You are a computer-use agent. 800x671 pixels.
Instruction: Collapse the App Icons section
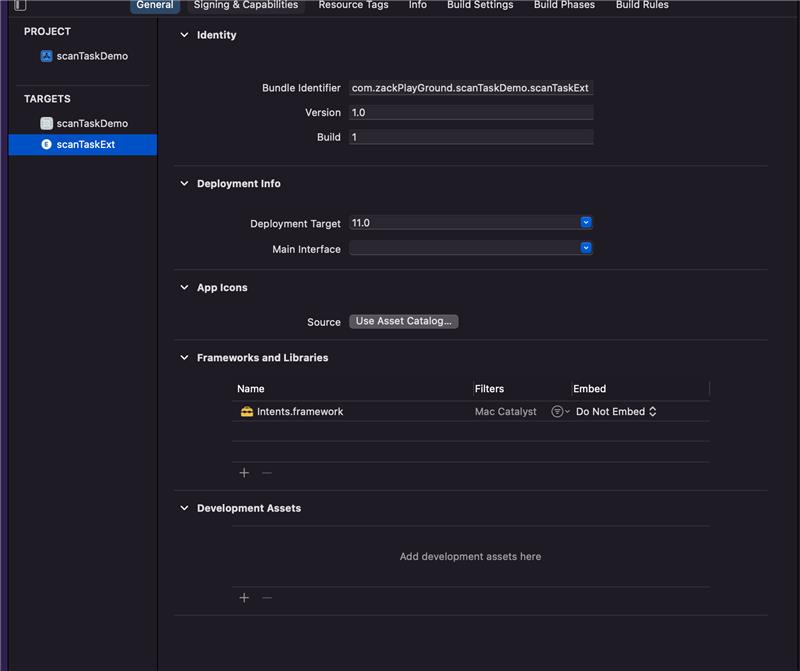point(184,287)
